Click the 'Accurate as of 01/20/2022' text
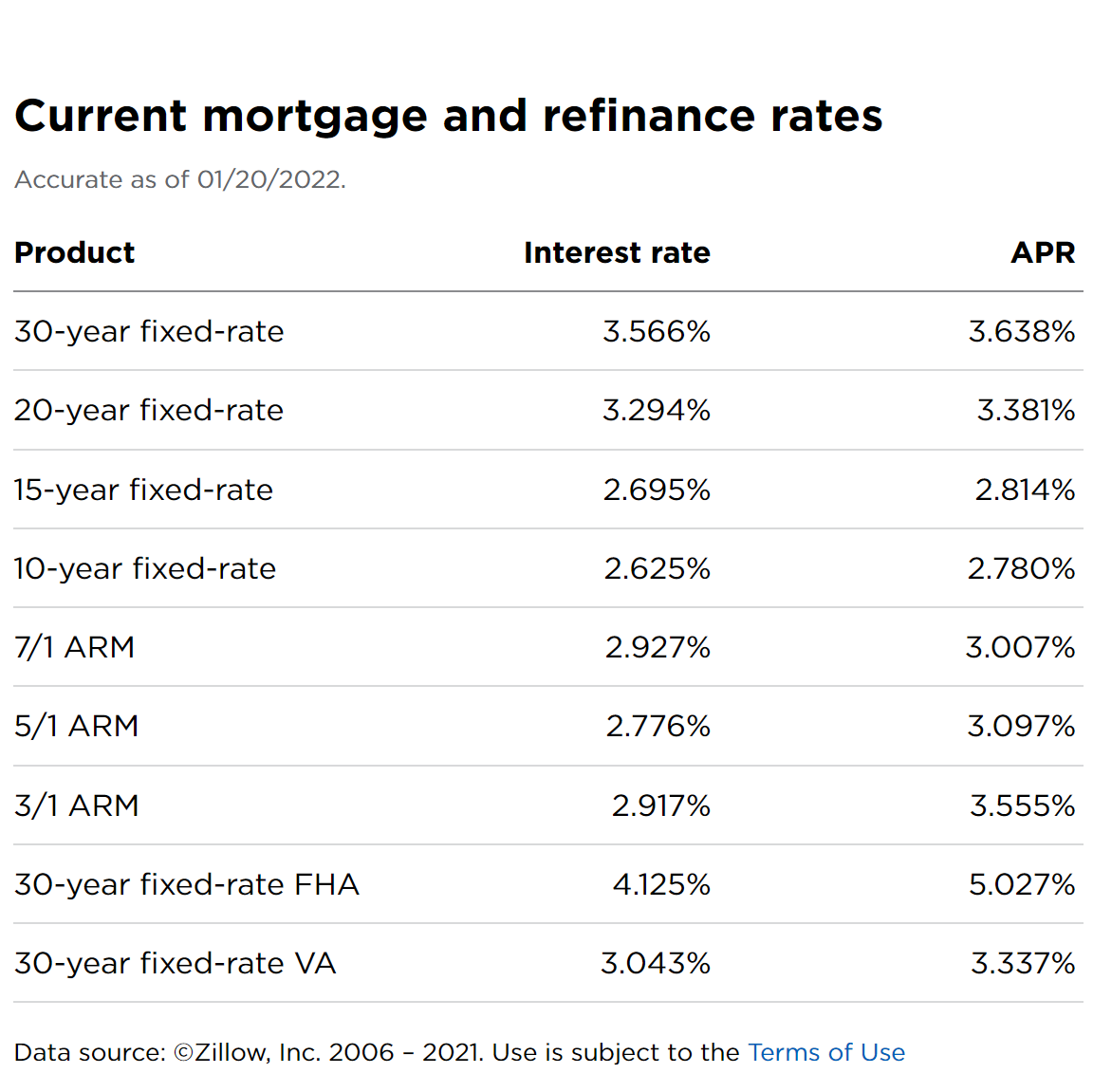The height and width of the screenshot is (1092, 1093). [180, 179]
